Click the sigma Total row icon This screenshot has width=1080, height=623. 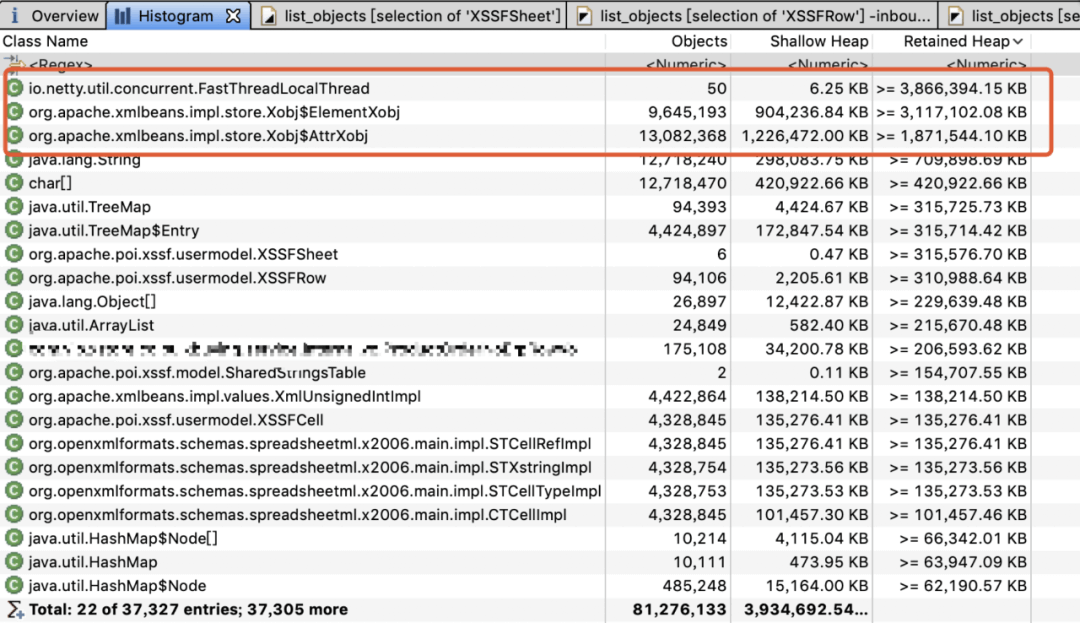(x=14, y=609)
